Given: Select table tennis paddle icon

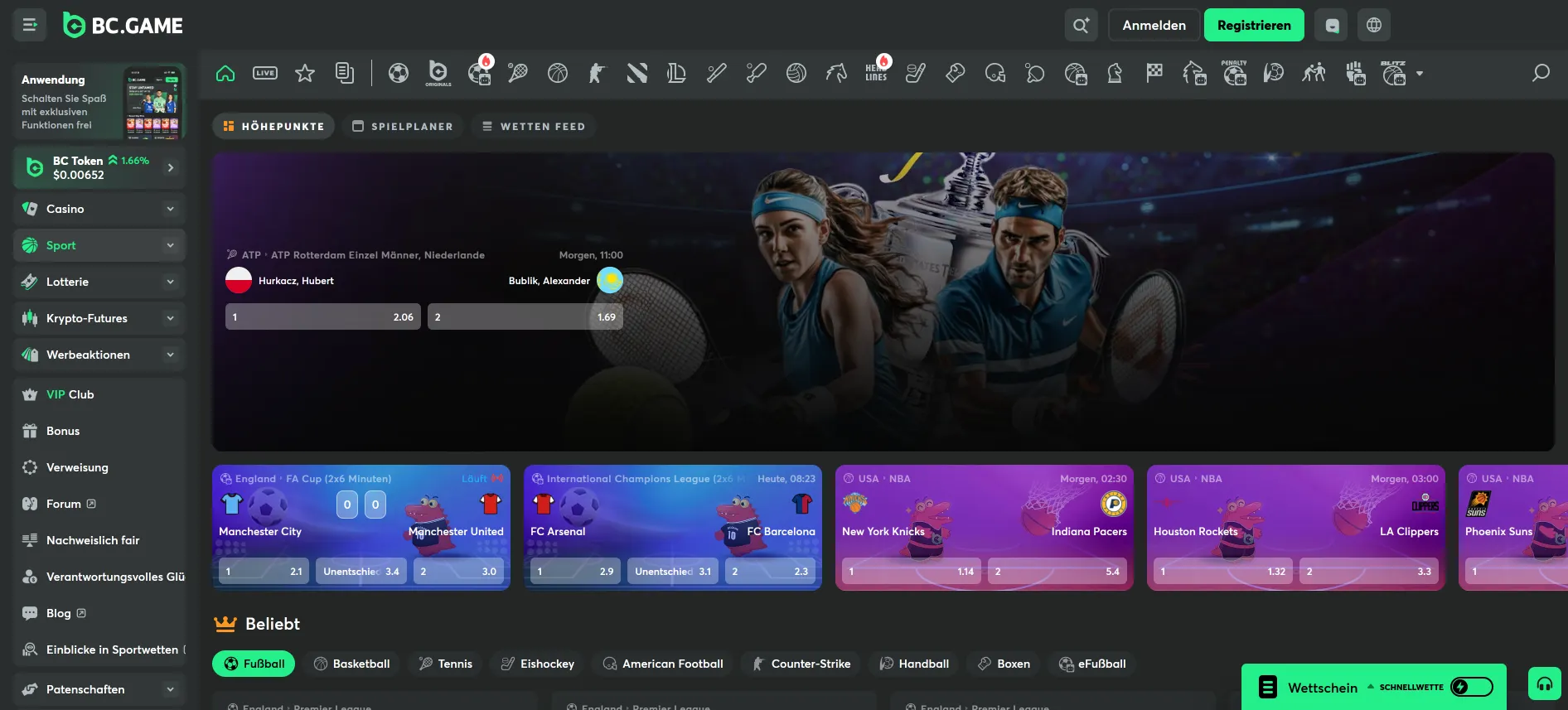Looking at the screenshot, I should (x=1035, y=73).
